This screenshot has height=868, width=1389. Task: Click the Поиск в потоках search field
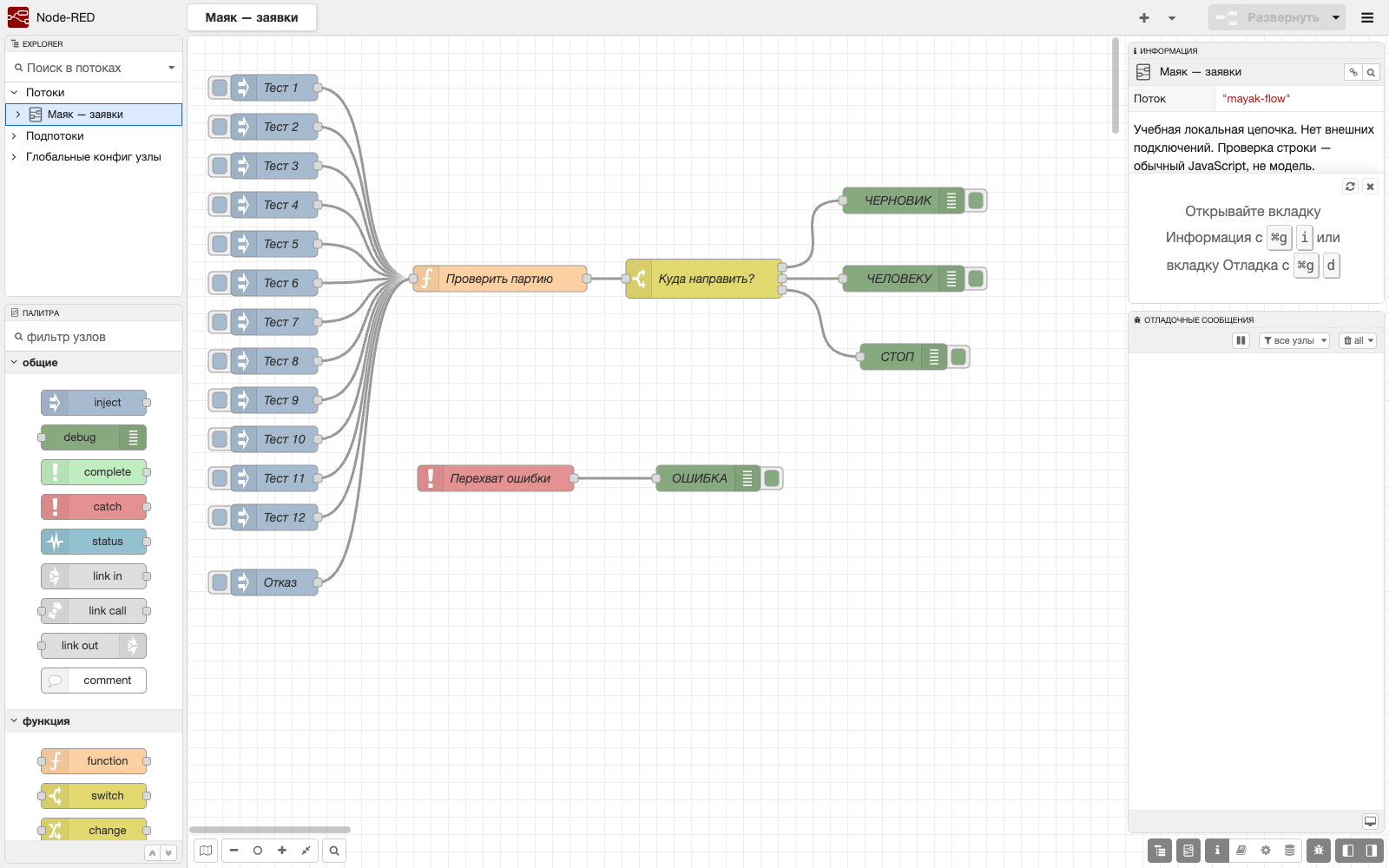(87, 68)
